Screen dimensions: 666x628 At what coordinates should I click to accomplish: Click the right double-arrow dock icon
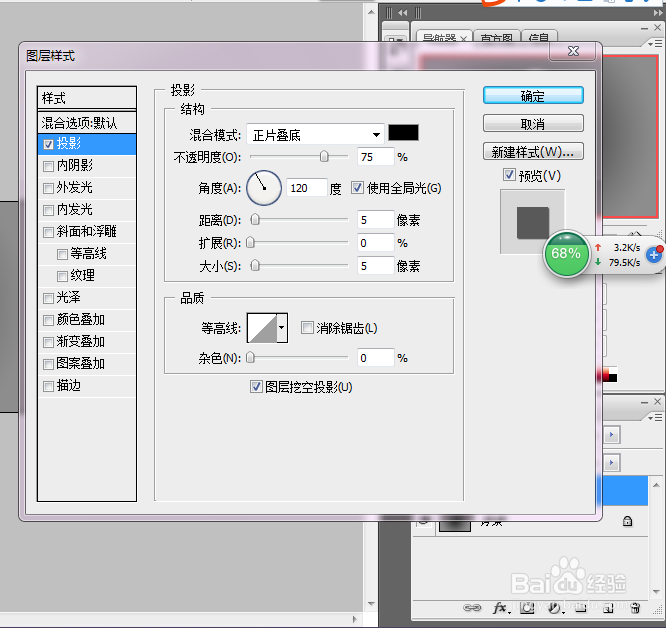point(658,13)
